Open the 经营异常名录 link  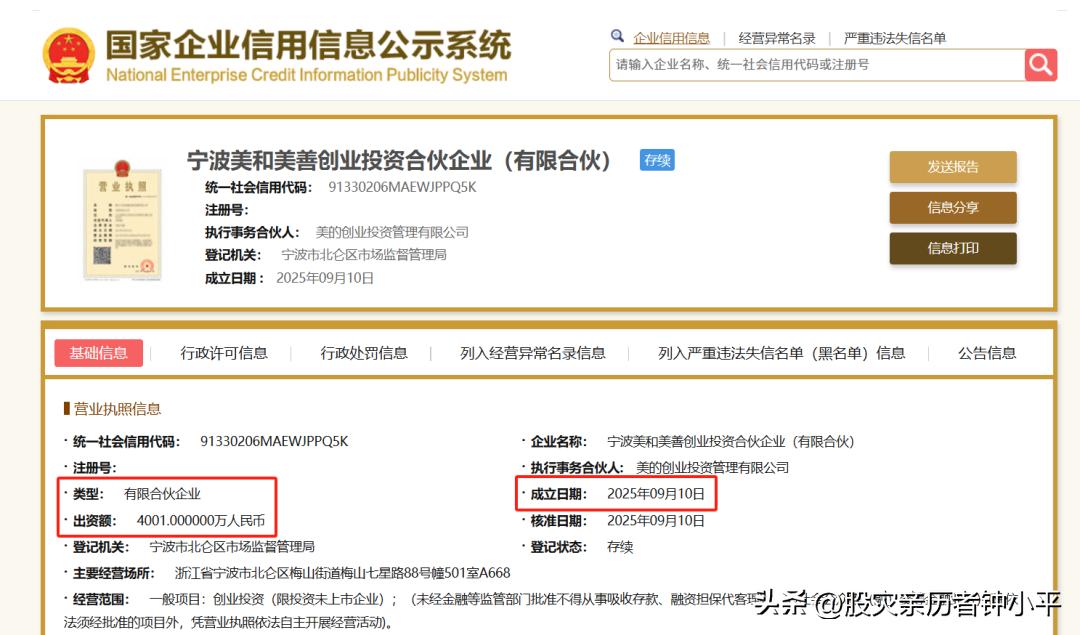click(776, 37)
